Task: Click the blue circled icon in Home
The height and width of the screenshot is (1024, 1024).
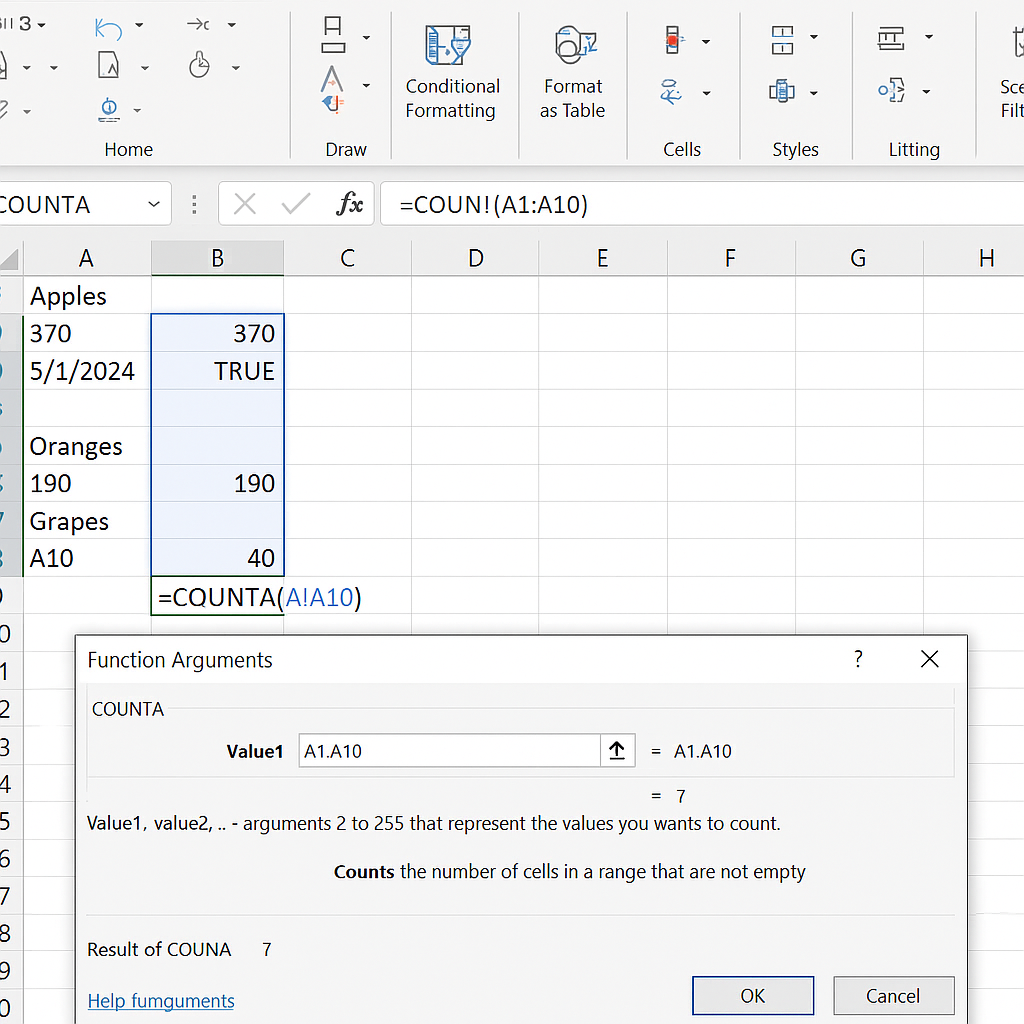Action: tap(109, 109)
